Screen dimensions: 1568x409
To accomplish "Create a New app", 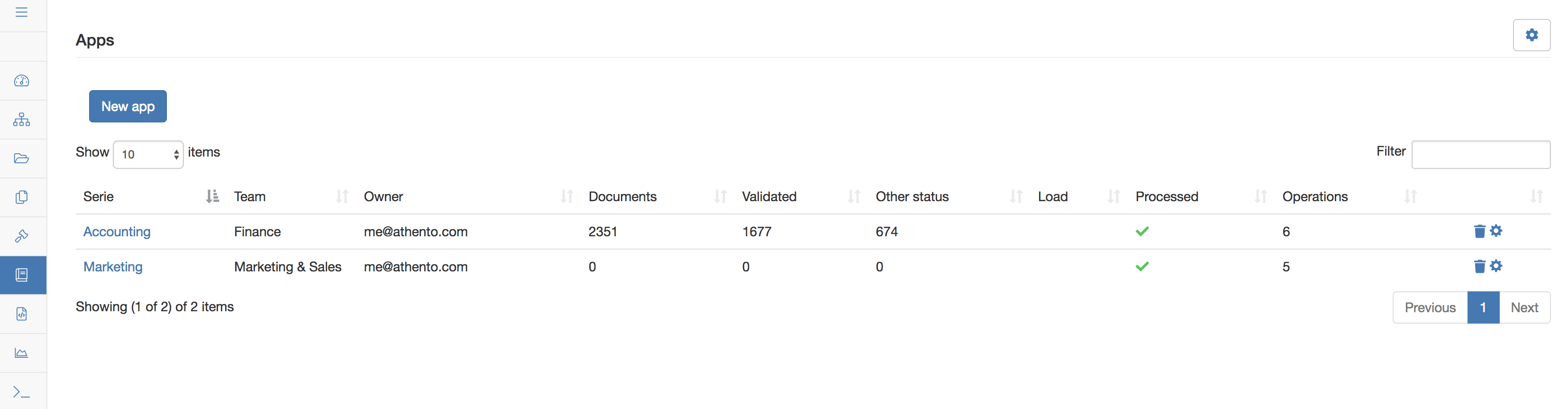I will pyautogui.click(x=128, y=106).
